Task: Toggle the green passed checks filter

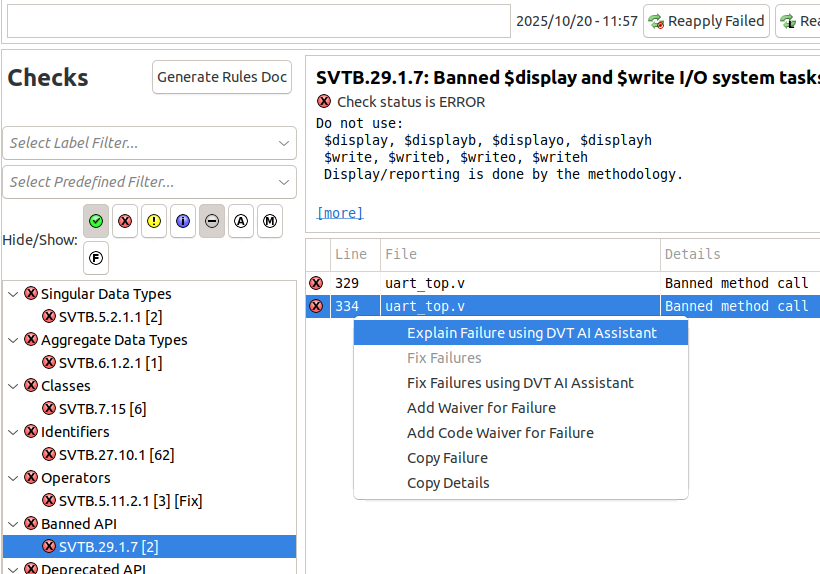Action: [96, 221]
